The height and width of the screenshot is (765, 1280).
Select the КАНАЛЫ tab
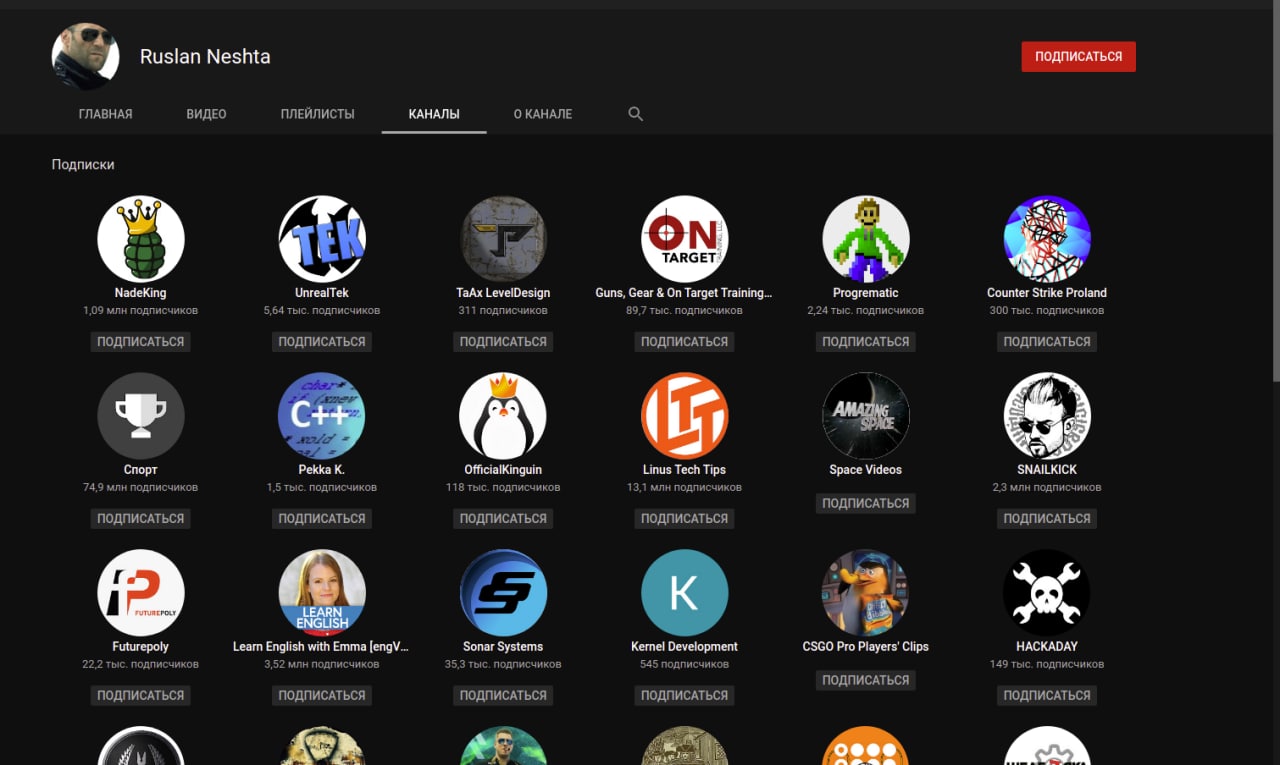pos(434,114)
